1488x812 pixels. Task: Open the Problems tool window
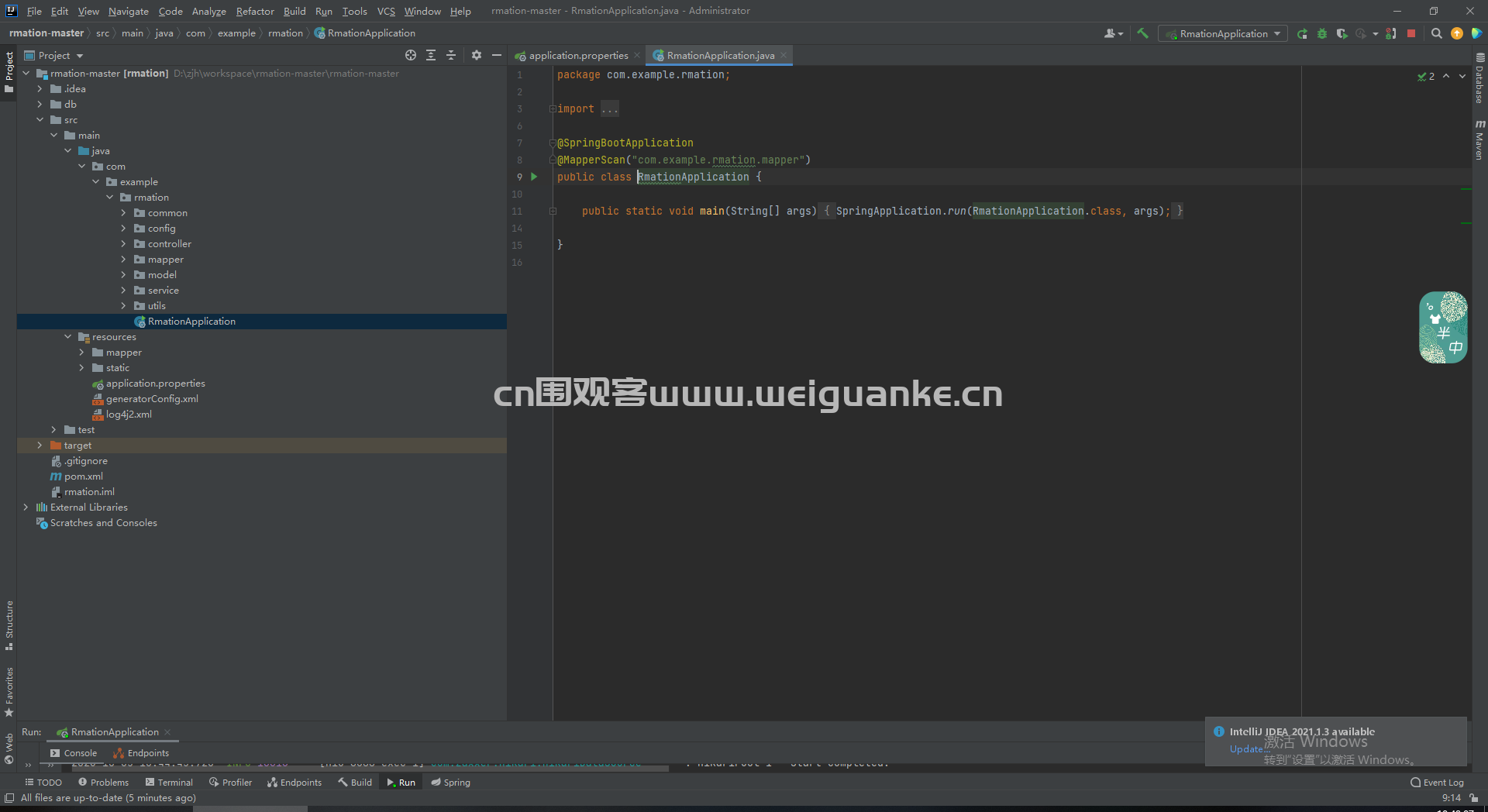pyautogui.click(x=103, y=783)
